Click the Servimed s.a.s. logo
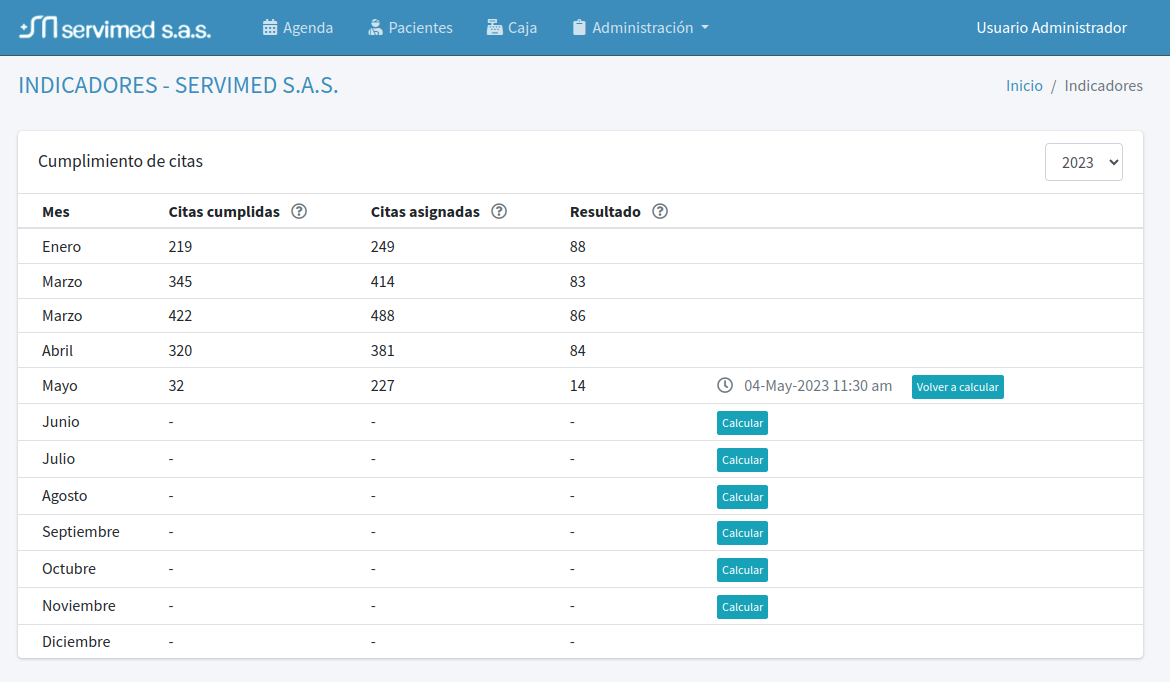Screen dimensions: 1170x682 click(115, 28)
